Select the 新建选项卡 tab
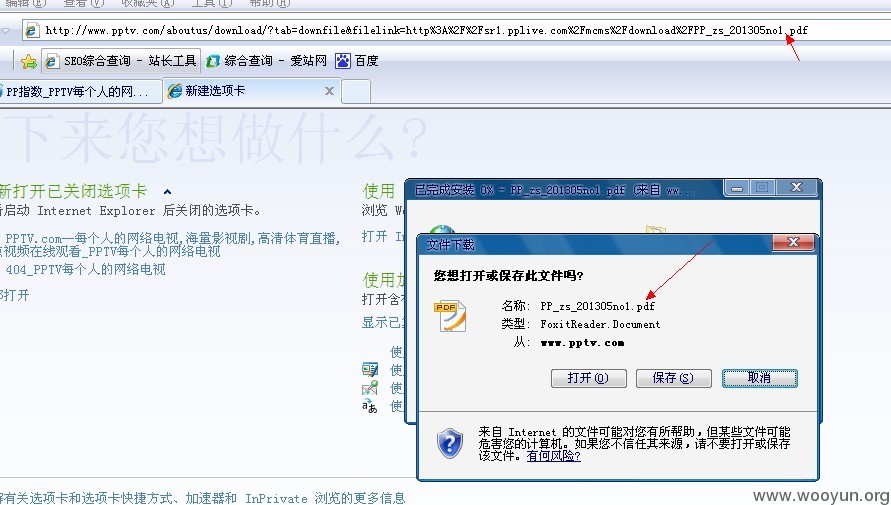Image resolution: width=891 pixels, height=505 pixels. pyautogui.click(x=252, y=91)
